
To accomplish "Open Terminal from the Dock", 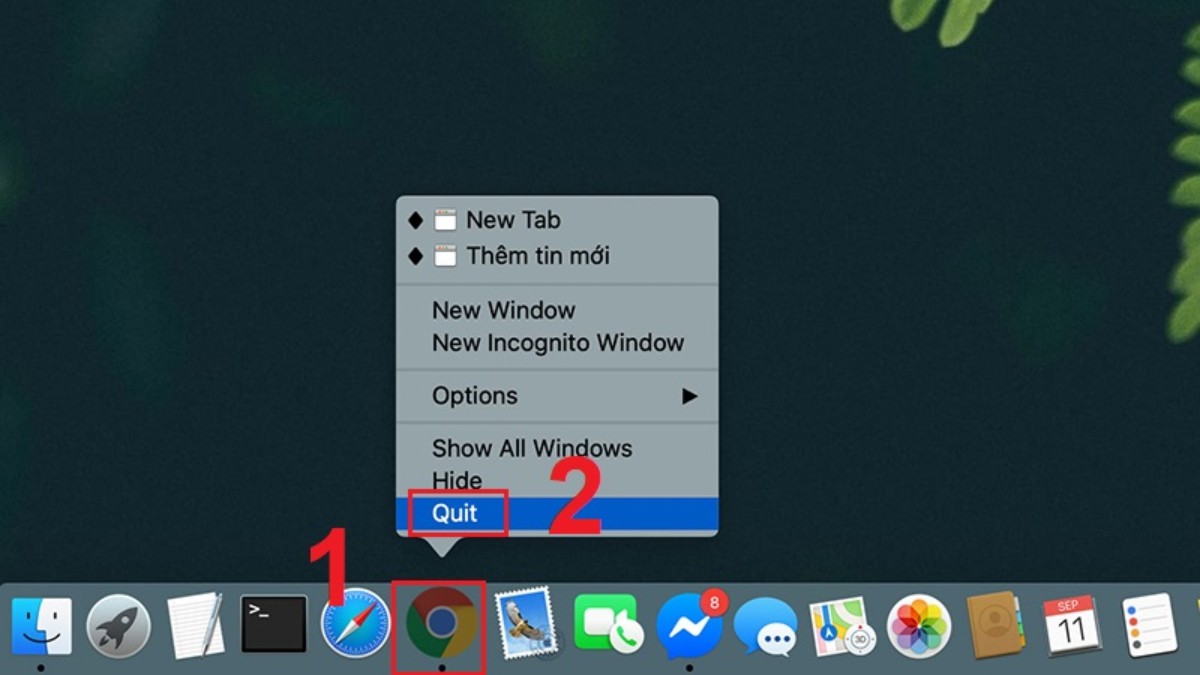I will [x=273, y=626].
